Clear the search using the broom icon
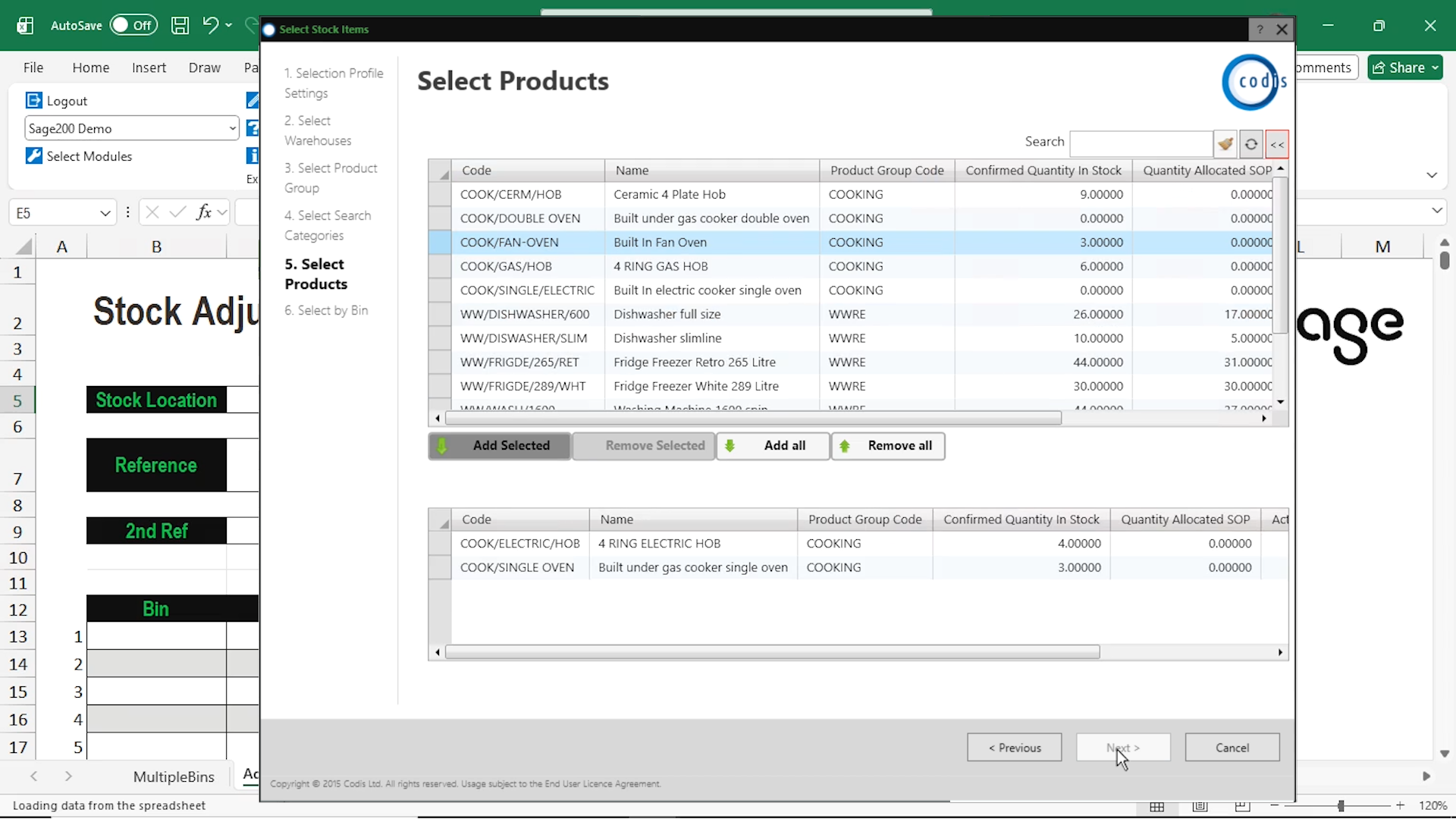Screen dimensions: 1456x819 tap(1225, 143)
